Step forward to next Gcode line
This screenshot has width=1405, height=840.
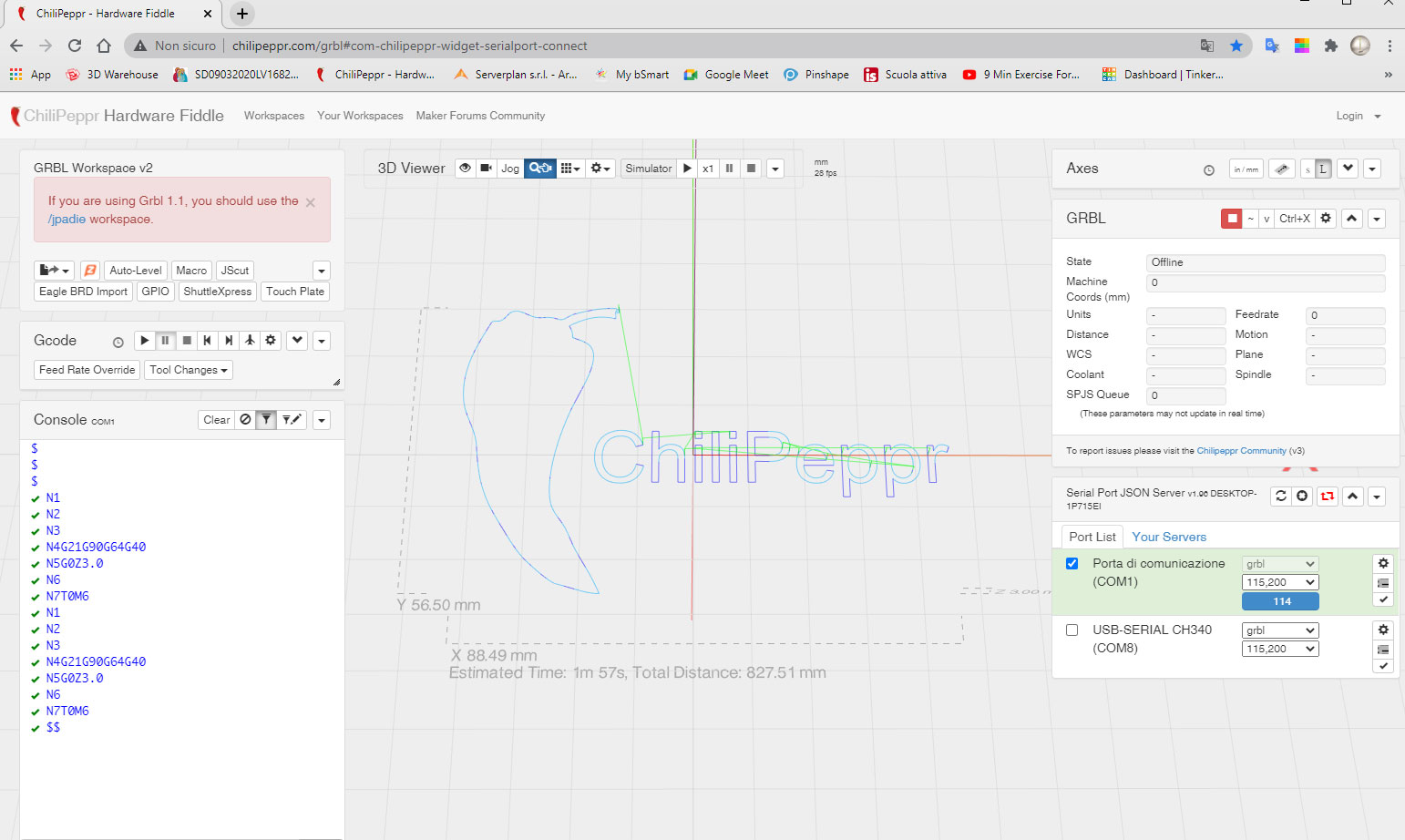(229, 341)
